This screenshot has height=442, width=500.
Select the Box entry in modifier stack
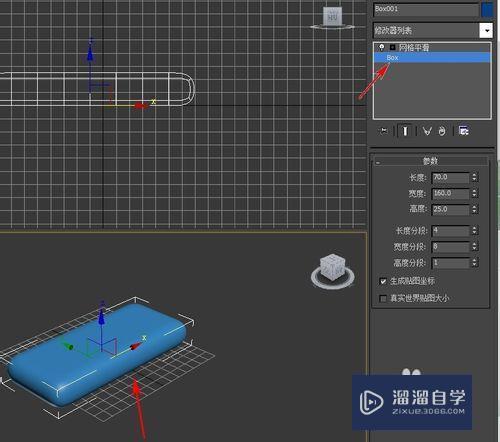432,58
